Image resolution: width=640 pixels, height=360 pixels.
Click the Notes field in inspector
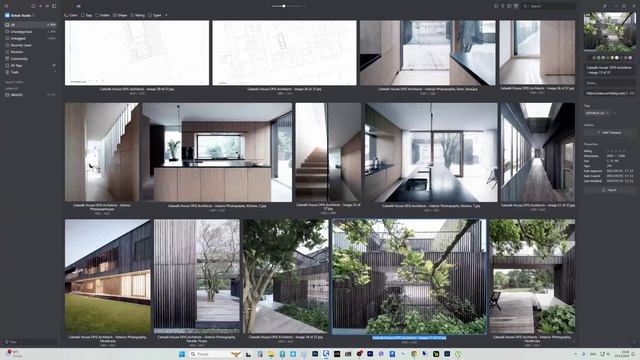[x=609, y=83]
